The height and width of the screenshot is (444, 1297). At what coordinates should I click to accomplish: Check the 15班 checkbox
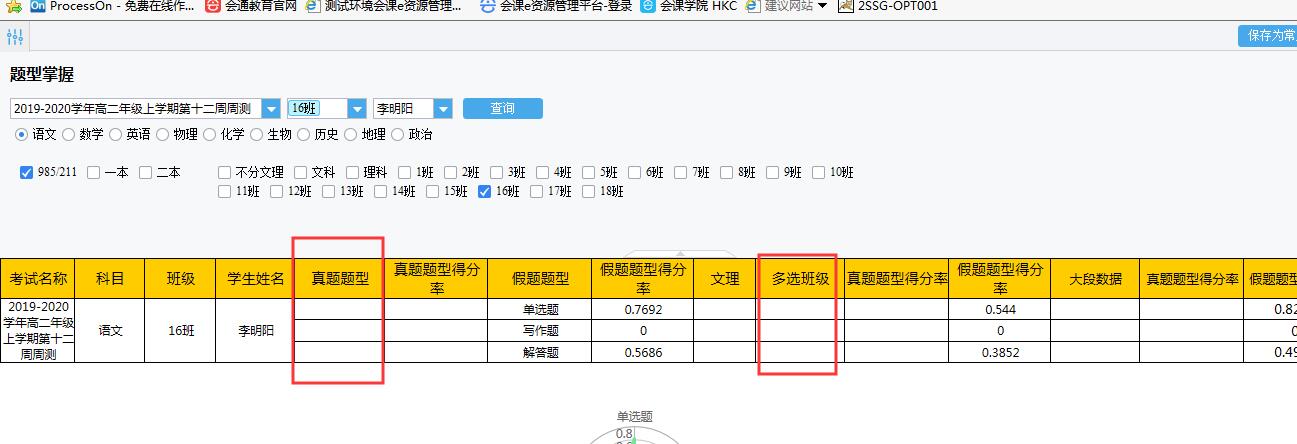pos(432,191)
